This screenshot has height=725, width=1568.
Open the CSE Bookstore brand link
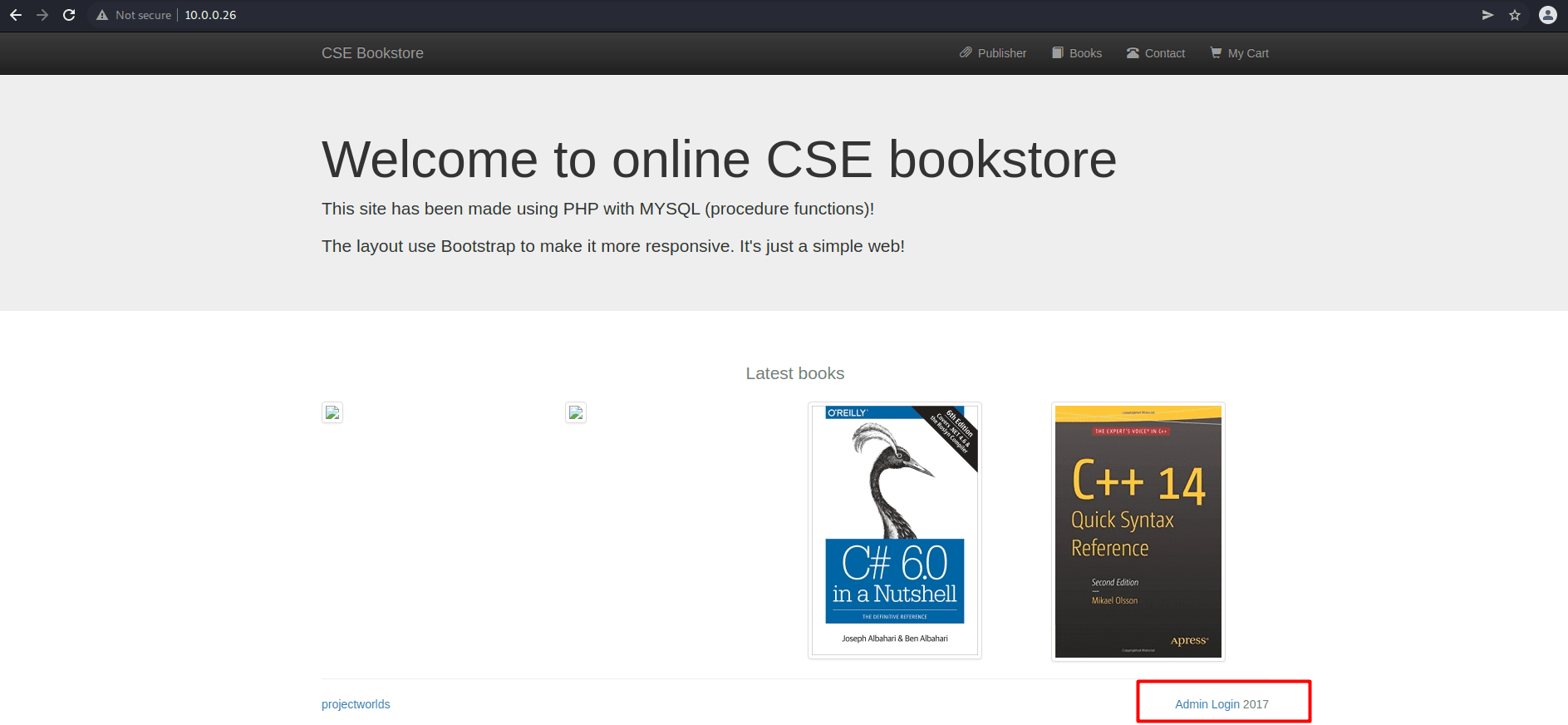point(372,53)
